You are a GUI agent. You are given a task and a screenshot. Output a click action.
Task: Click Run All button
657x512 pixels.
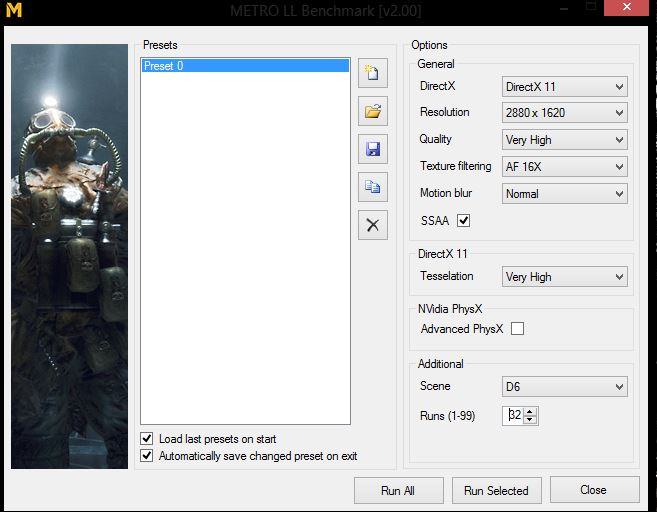(398, 490)
